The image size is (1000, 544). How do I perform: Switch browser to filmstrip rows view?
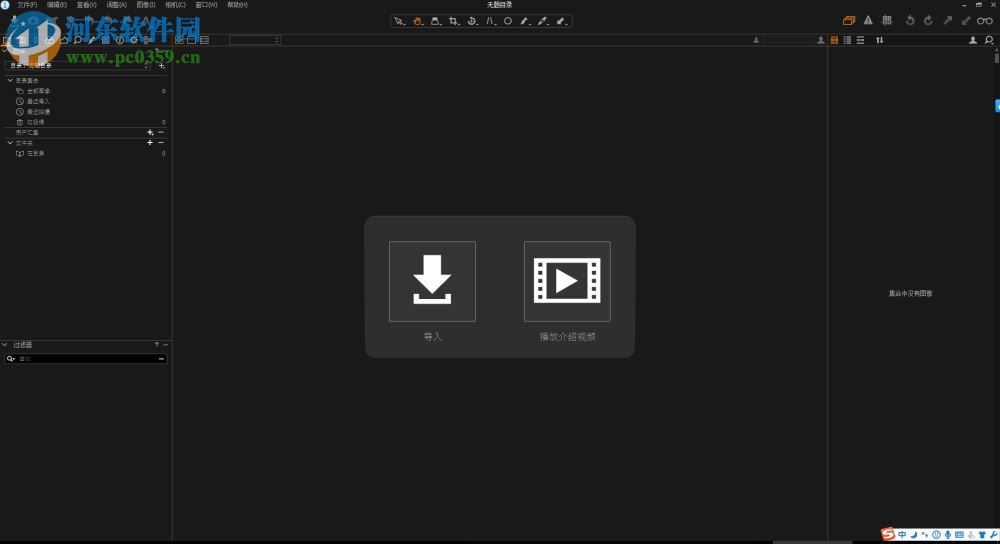coord(860,40)
